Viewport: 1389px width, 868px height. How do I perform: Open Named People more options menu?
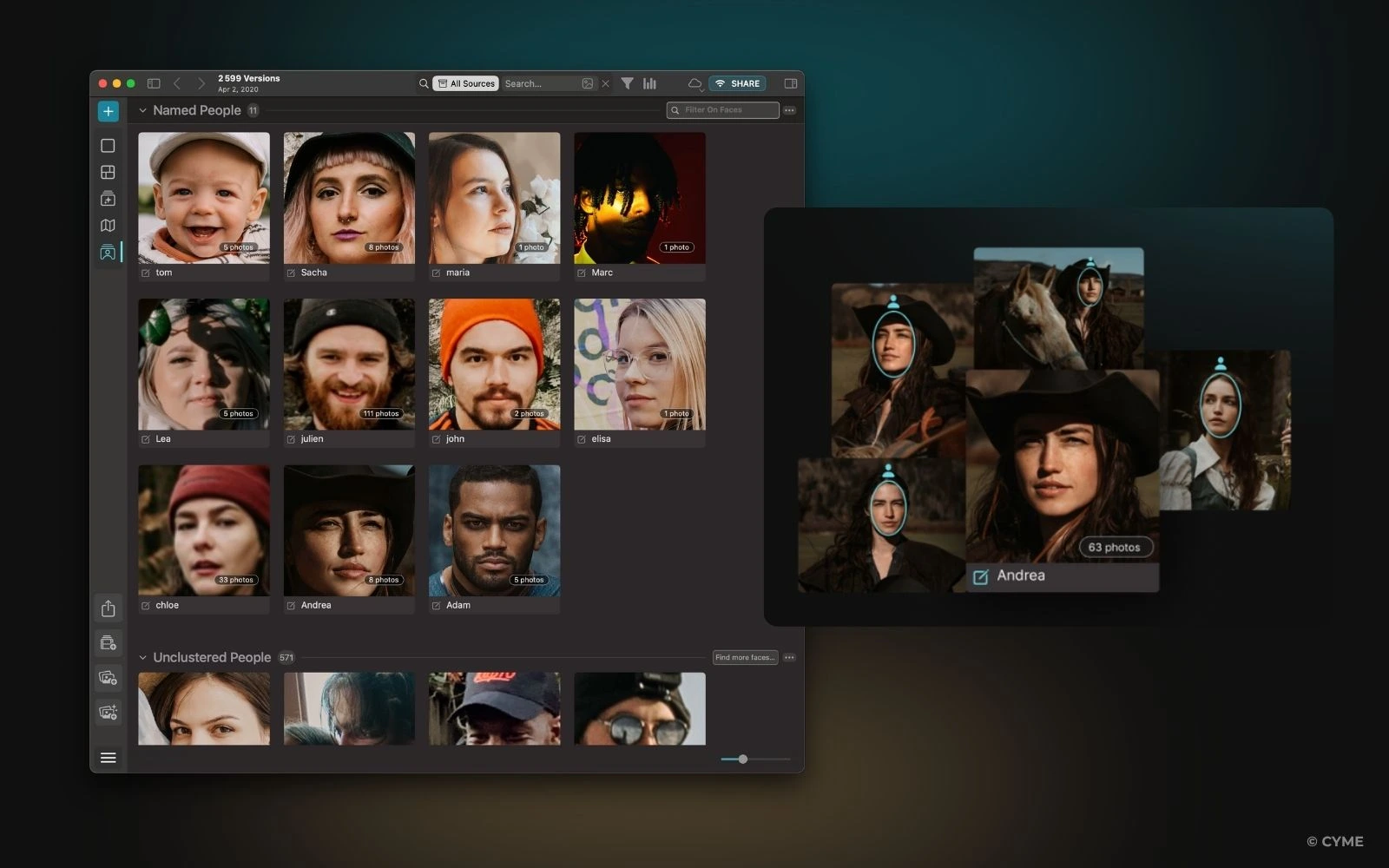point(789,110)
